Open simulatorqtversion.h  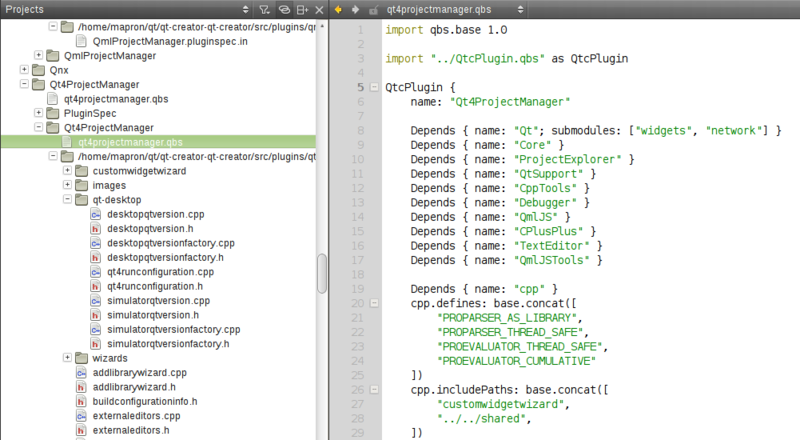coord(153,315)
